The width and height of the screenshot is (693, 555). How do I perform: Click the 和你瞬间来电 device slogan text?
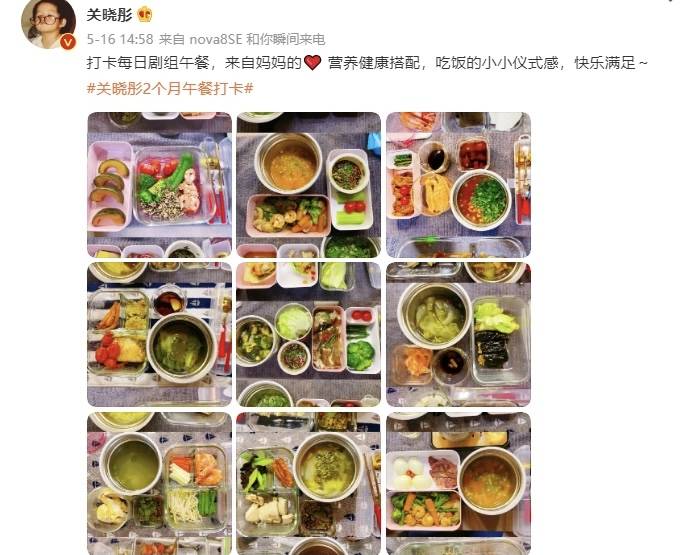(286, 39)
